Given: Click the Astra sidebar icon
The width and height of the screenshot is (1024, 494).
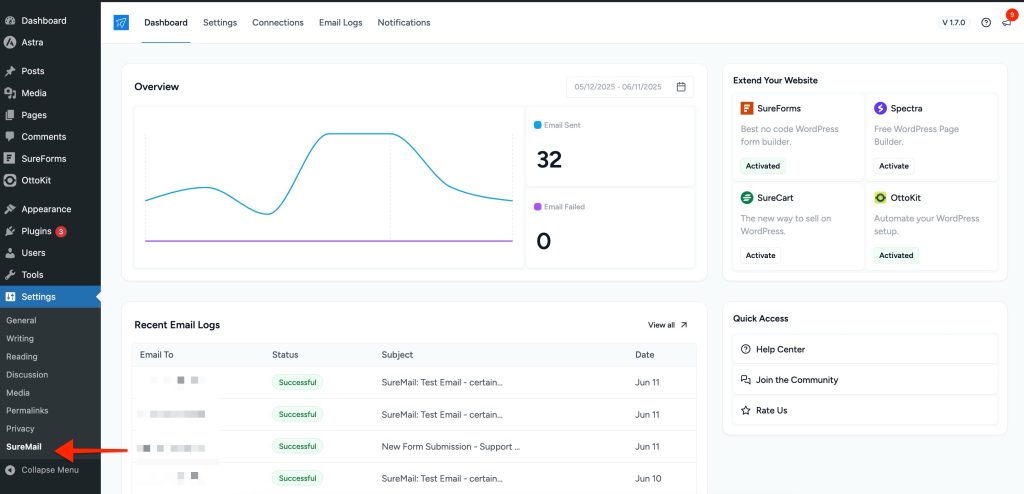Looking at the screenshot, I should pos(10,42).
